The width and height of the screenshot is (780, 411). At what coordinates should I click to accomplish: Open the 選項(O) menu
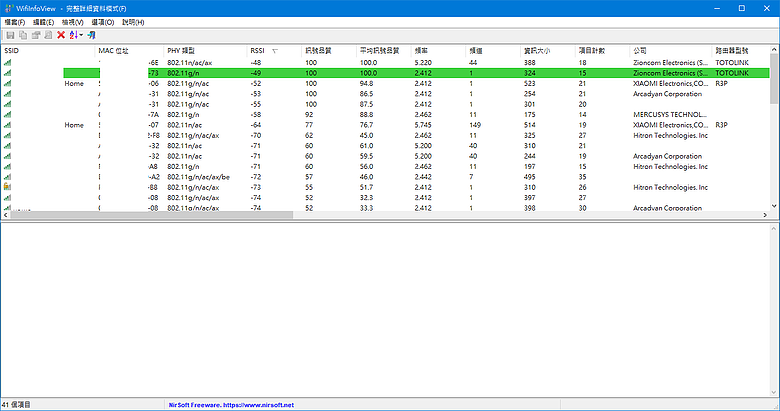click(x=103, y=22)
